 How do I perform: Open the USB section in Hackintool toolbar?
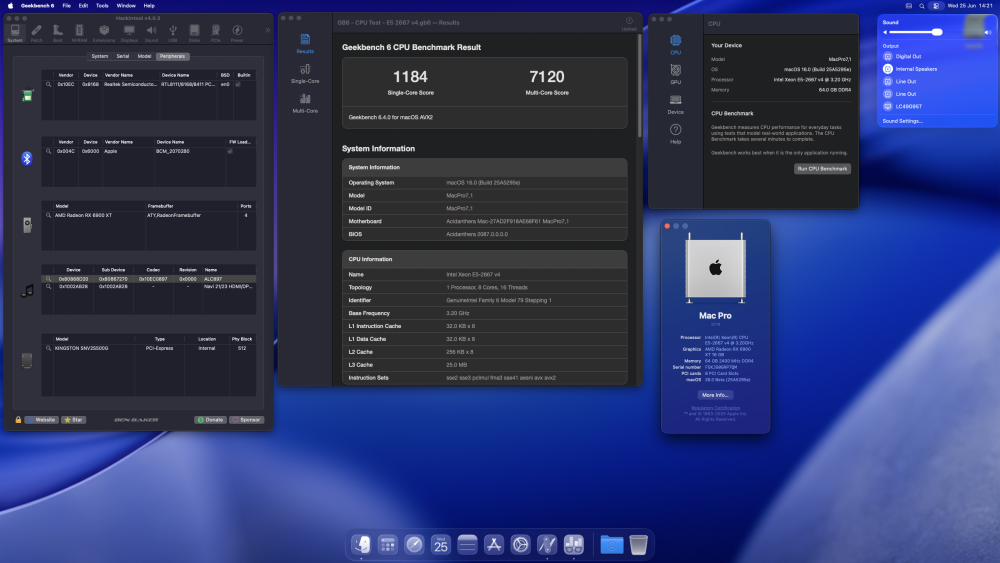173,33
